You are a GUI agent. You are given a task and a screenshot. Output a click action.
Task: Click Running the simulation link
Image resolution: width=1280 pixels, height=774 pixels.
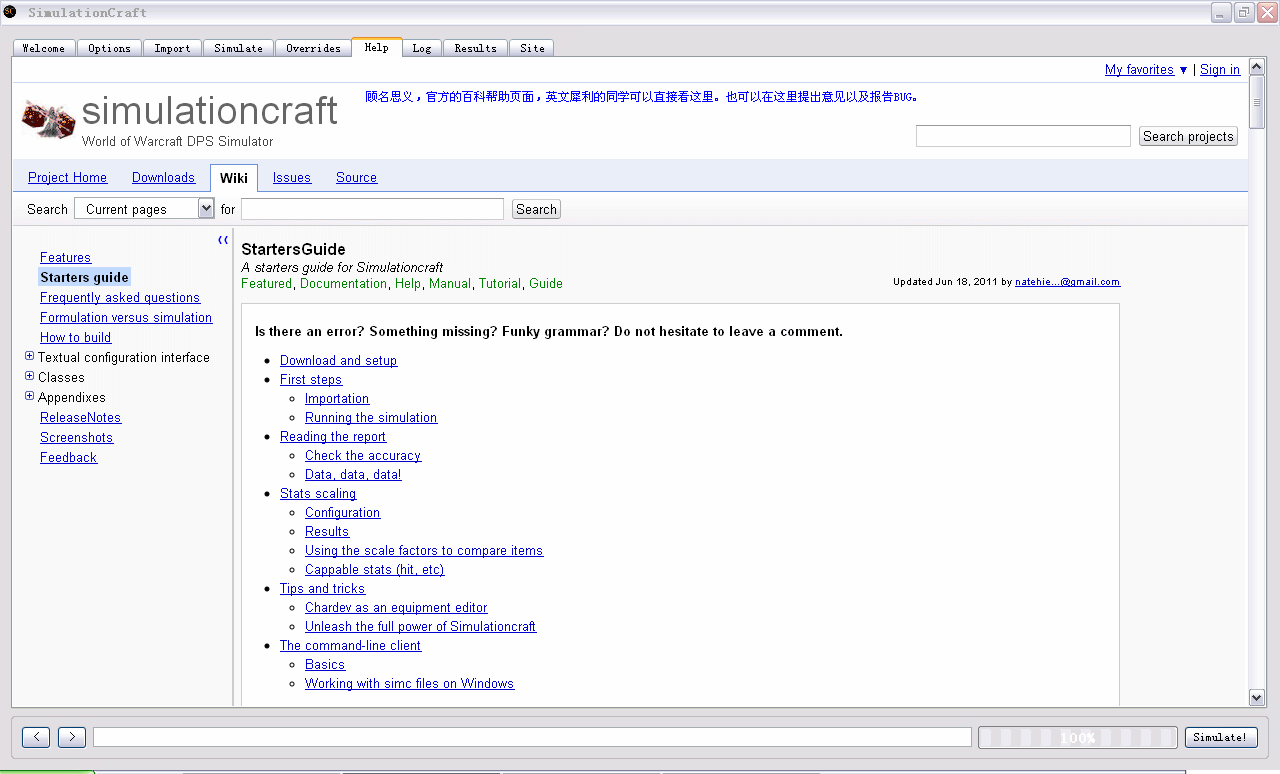[x=371, y=417]
